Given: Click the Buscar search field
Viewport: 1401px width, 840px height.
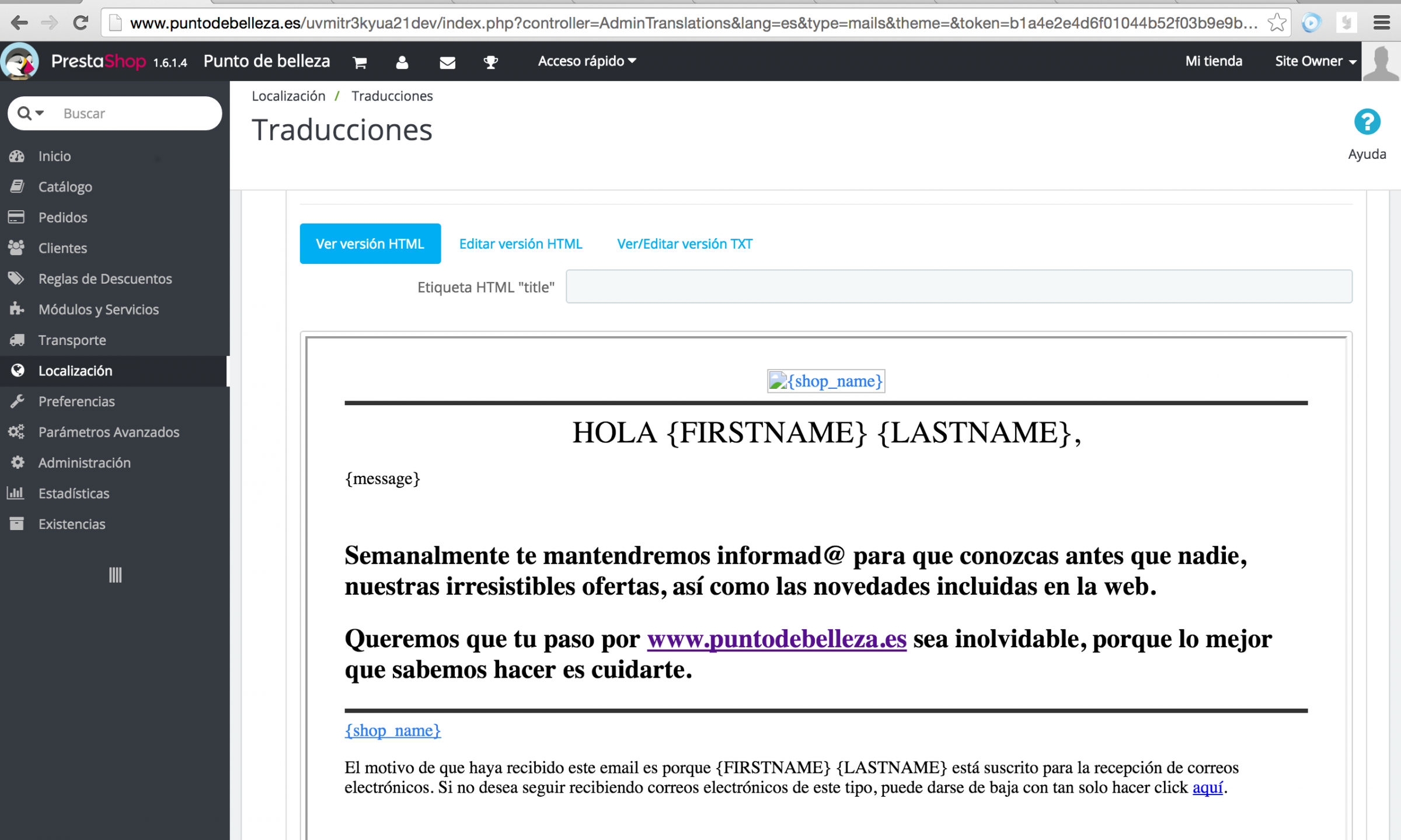Looking at the screenshot, I should [134, 113].
